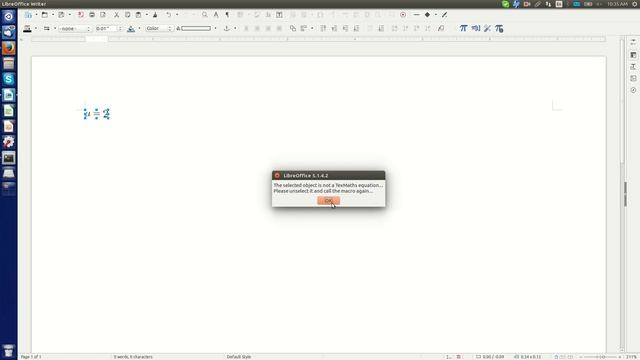
Task: Open area fill 'Color' type dropdown
Action: click(x=159, y=29)
